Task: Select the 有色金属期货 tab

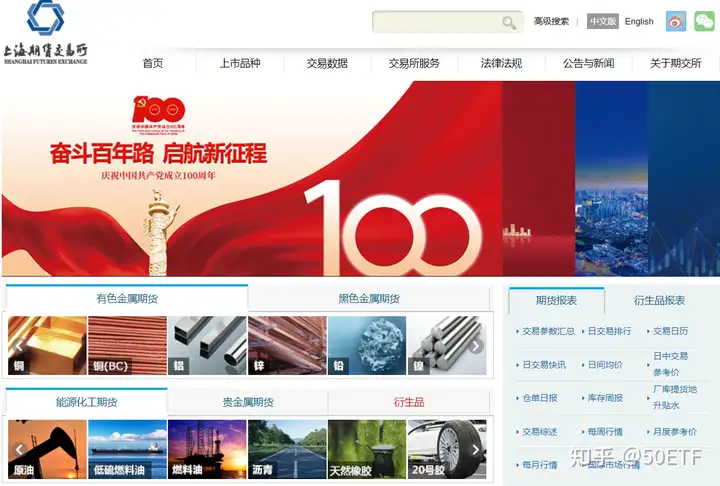Action: click(127, 298)
